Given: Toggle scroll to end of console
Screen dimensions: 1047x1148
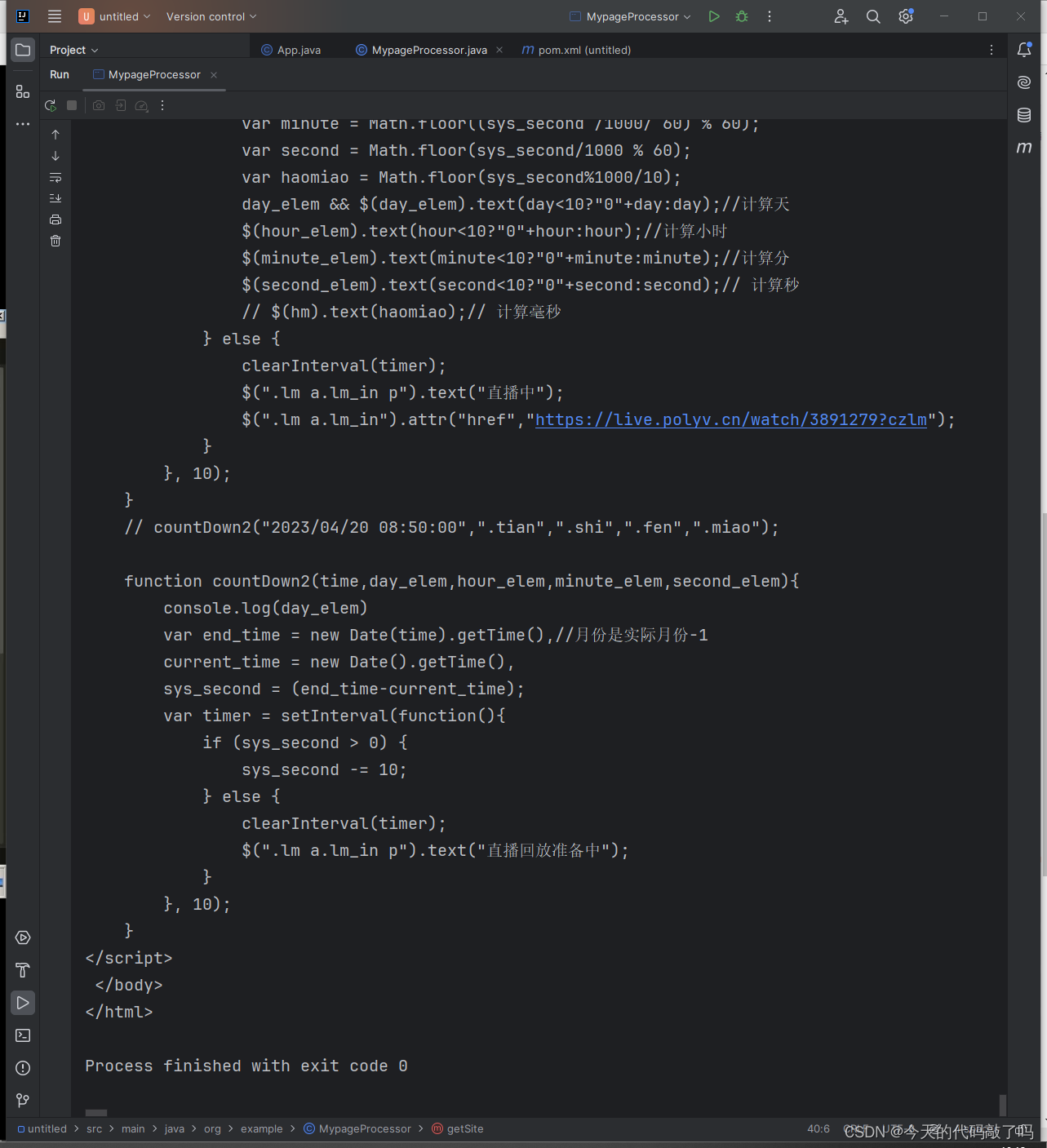Looking at the screenshot, I should click(x=55, y=198).
